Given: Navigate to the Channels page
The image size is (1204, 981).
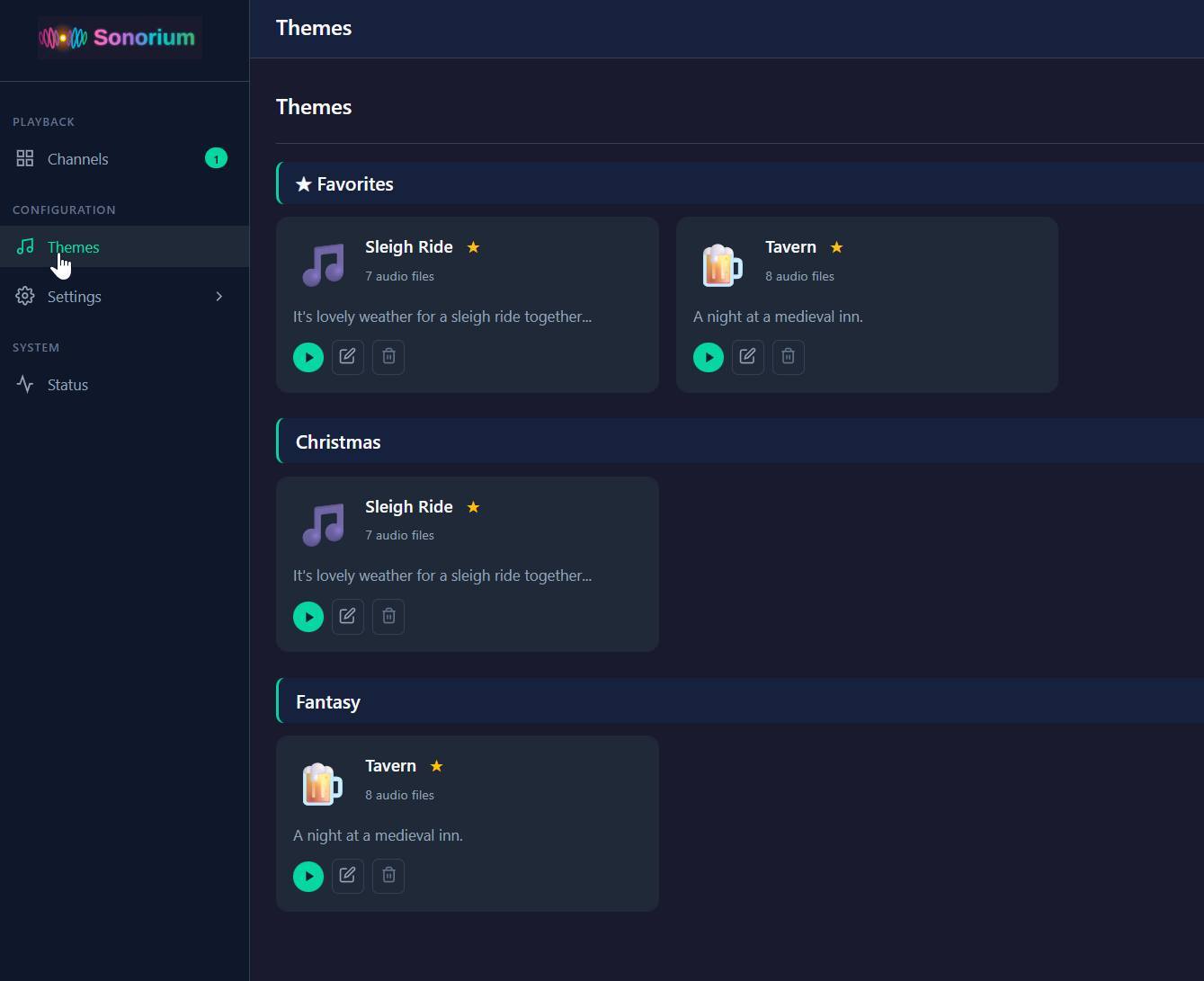Looking at the screenshot, I should pos(77,158).
